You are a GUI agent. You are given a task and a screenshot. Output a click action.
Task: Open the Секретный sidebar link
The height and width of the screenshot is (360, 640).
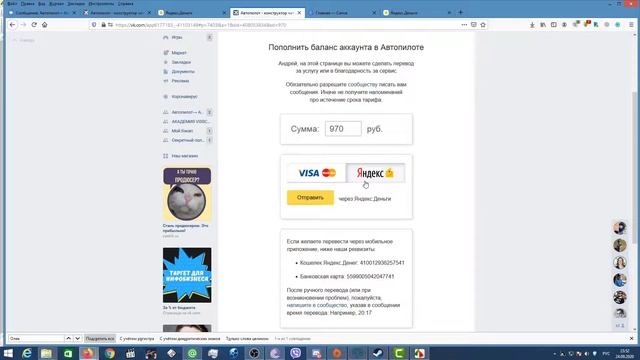tap(187, 140)
